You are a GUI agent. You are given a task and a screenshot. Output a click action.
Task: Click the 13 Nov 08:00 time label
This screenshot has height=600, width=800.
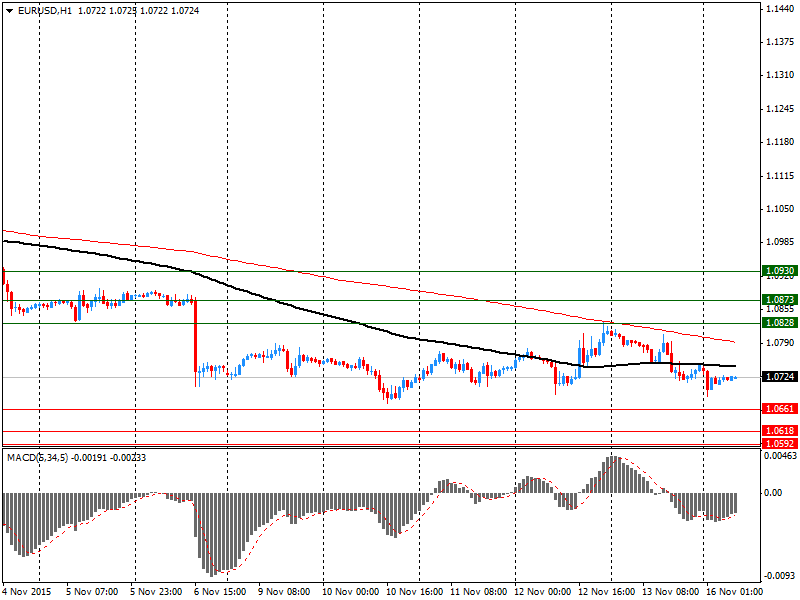(670, 592)
